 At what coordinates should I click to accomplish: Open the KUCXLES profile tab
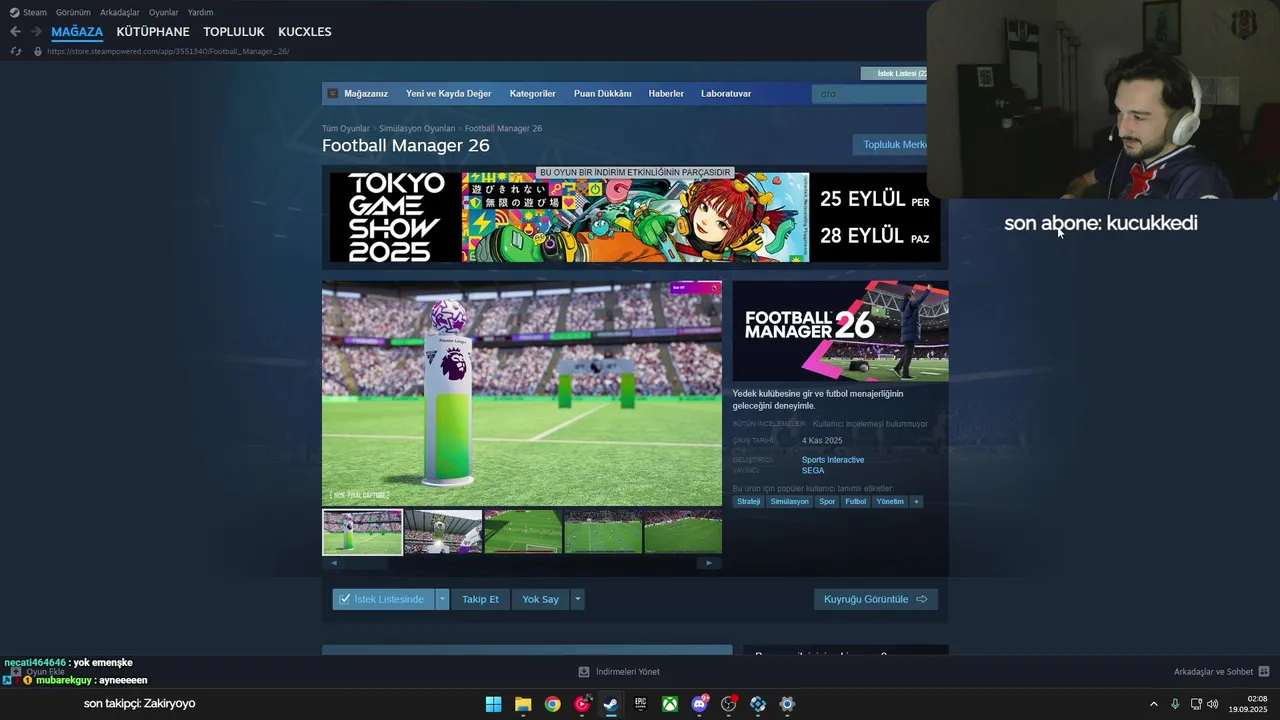click(x=305, y=32)
